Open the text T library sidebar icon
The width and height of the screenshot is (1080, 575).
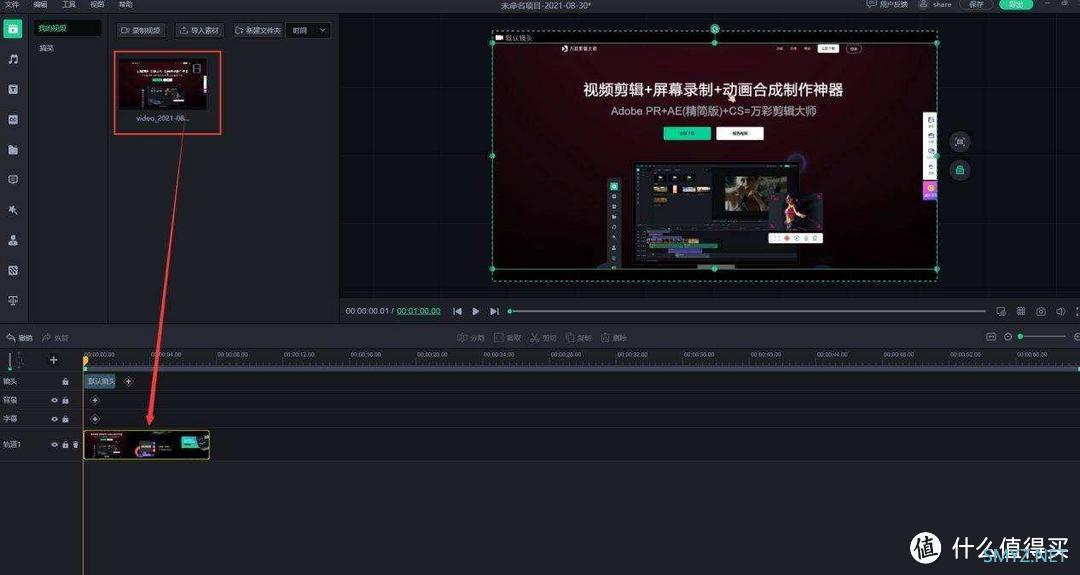(x=13, y=90)
